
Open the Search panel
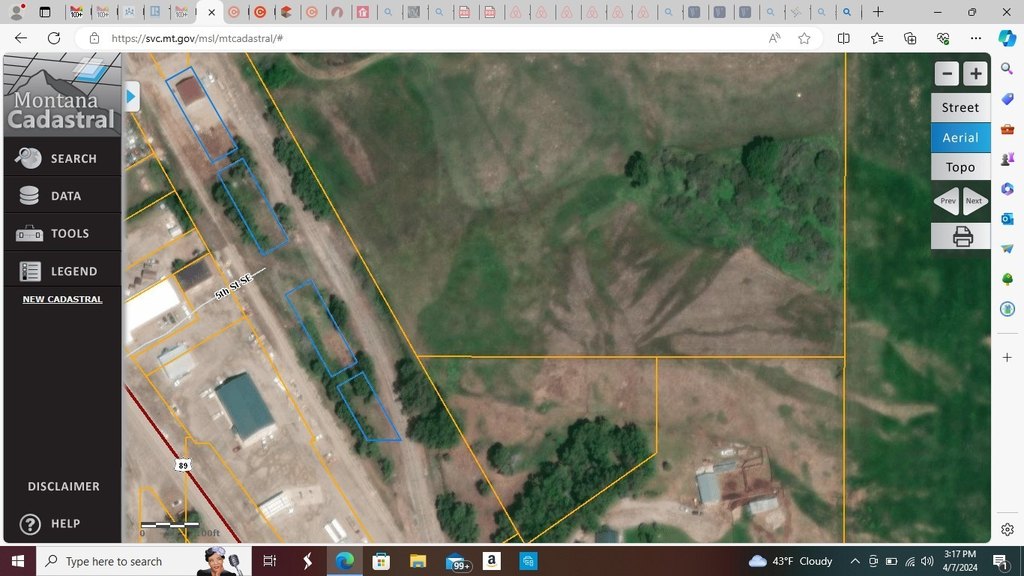pyautogui.click(x=61, y=158)
